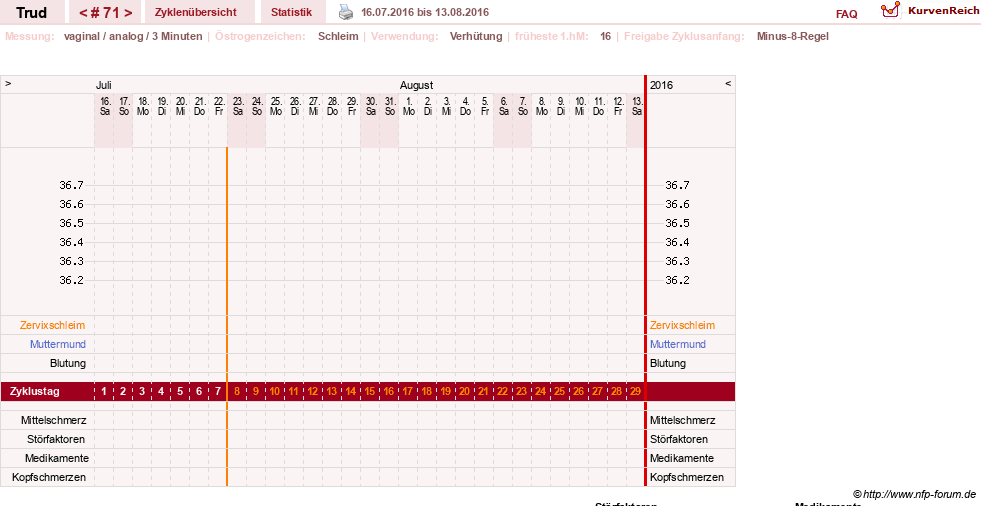Click the < arrow right of 2016
The height and width of the screenshot is (506, 981).
[728, 83]
